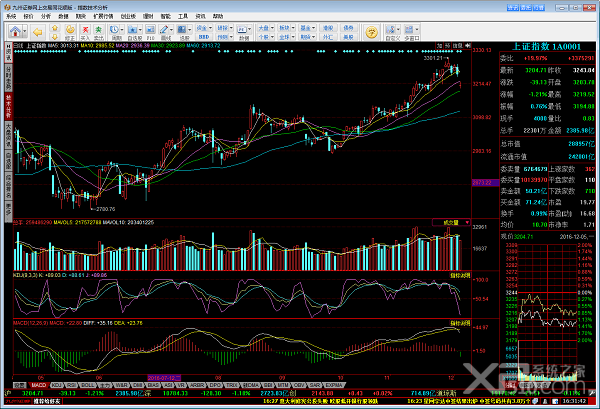The height and width of the screenshot is (409, 600).
Task: Open the 资讯 menu
Action: tap(201, 16)
